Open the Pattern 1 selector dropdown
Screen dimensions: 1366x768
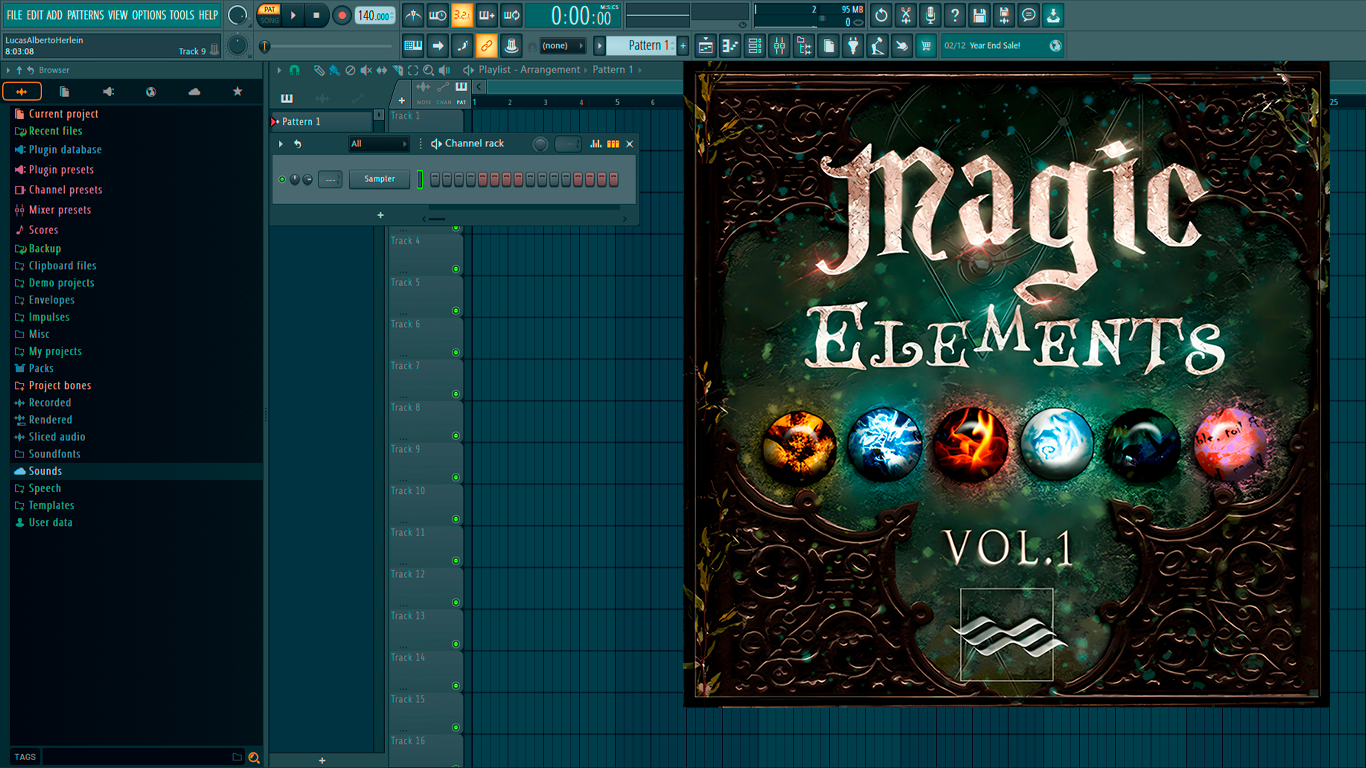click(x=643, y=45)
